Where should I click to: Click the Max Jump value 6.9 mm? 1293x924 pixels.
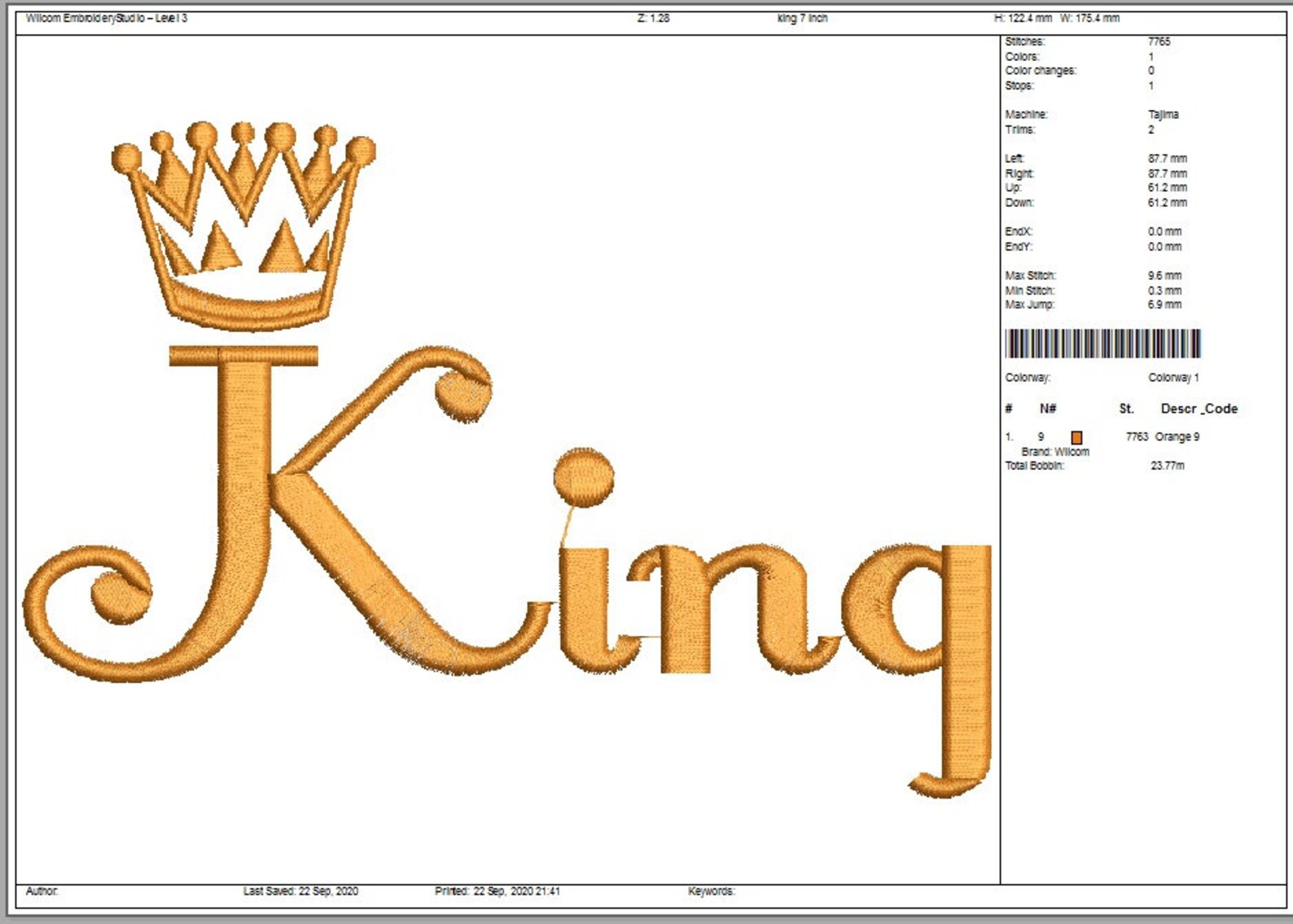click(1165, 304)
